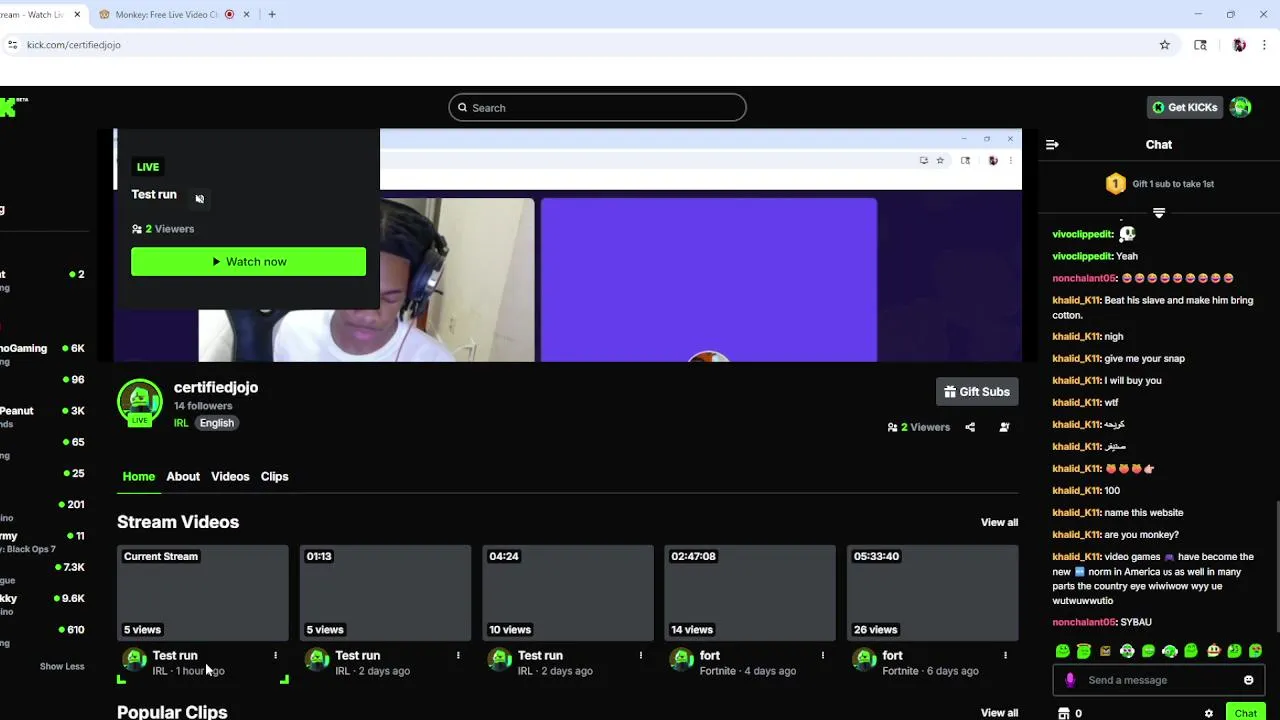Viewport: 1280px width, 720px height.
Task: Click the 2 Viewers count beside share
Action: click(919, 428)
